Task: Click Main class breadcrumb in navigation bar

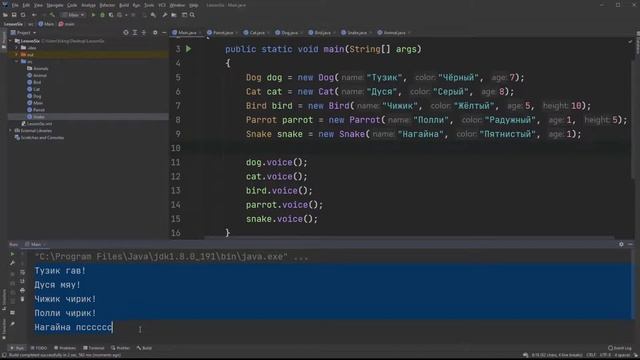Action: [46, 24]
